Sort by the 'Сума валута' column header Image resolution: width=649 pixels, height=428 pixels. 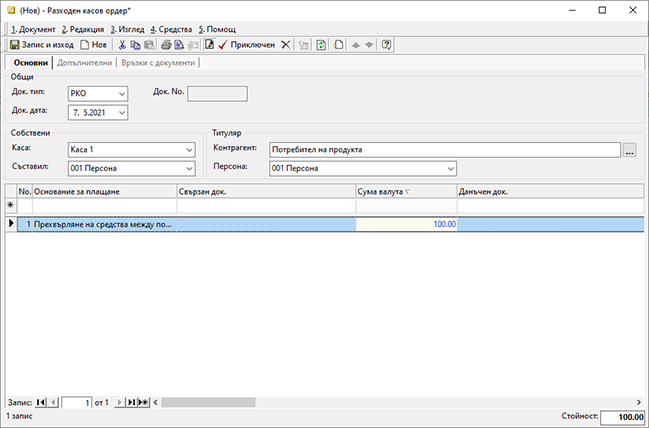[406, 192]
